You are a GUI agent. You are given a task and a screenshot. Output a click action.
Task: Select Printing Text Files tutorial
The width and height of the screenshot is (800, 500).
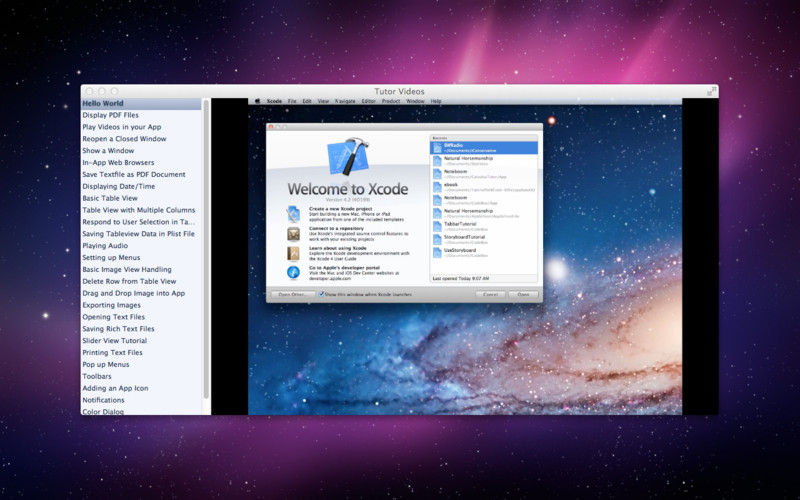pyautogui.click(x=141, y=352)
